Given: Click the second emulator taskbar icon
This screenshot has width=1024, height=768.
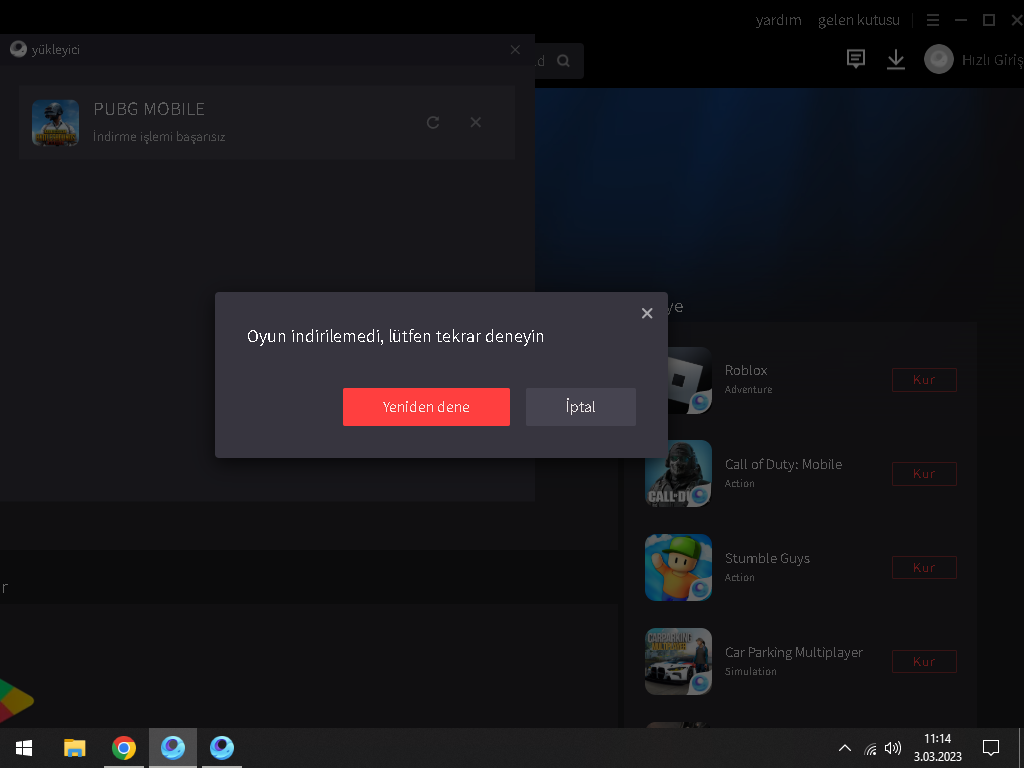Looking at the screenshot, I should click(222, 748).
